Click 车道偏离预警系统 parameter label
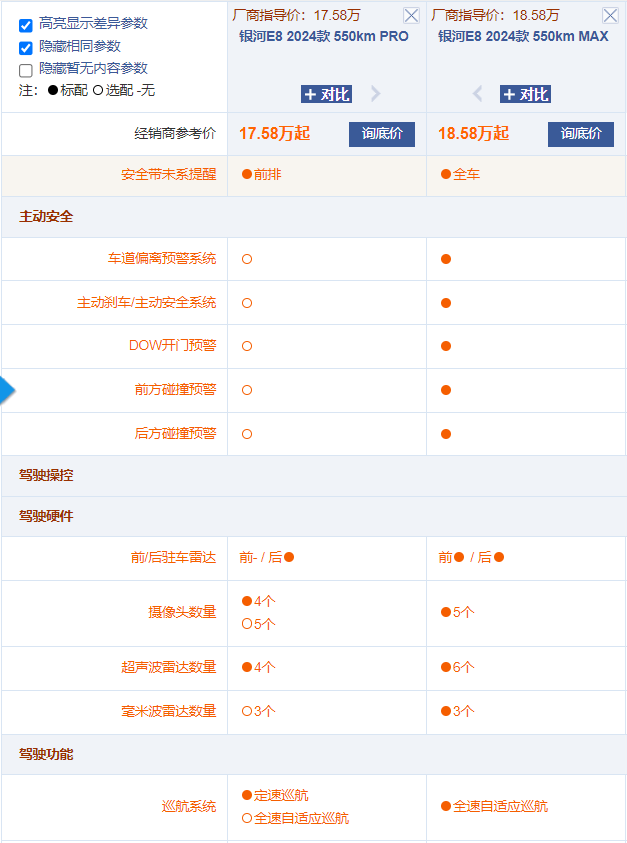627x843 pixels. 162,259
